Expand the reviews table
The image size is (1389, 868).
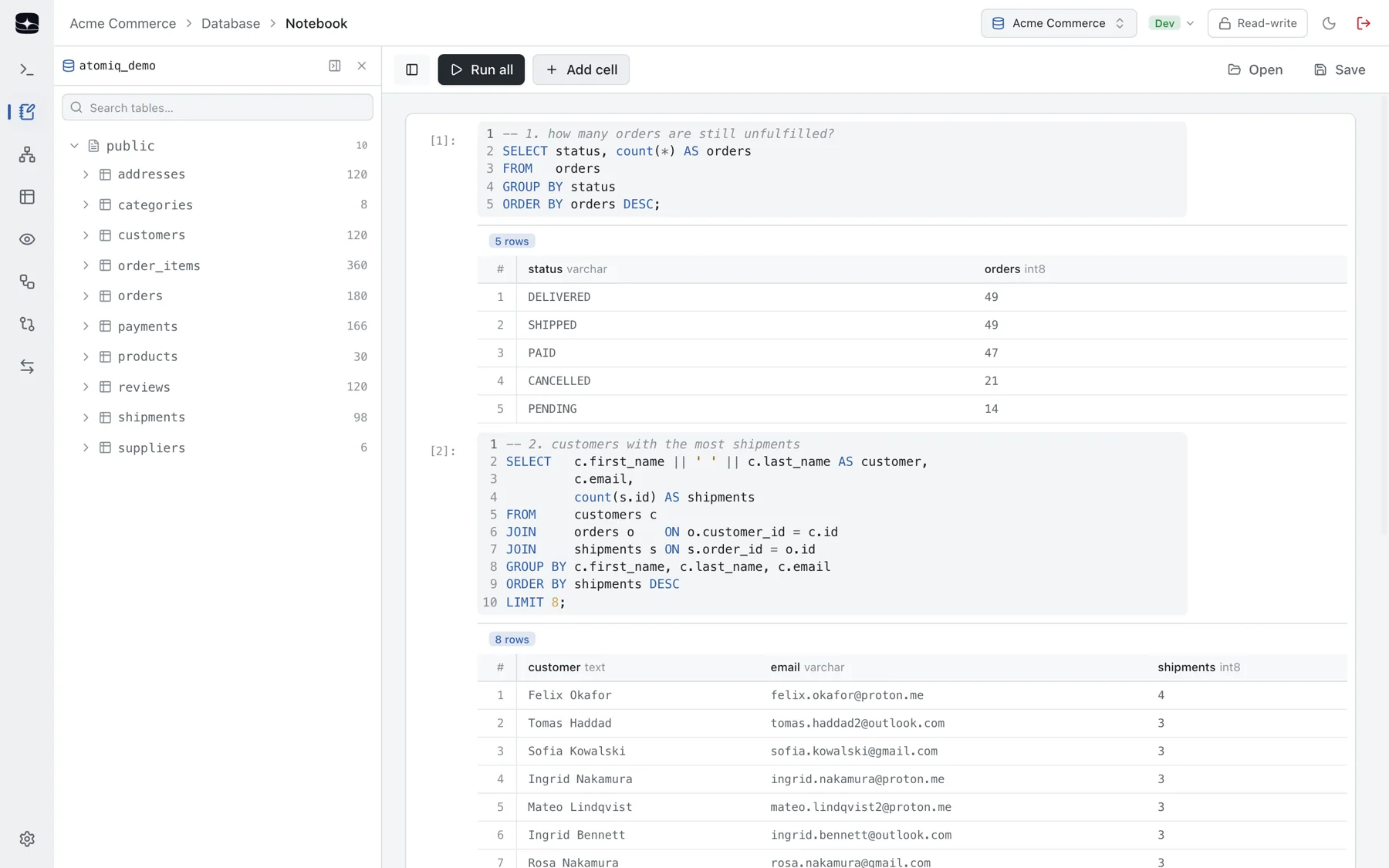86,387
